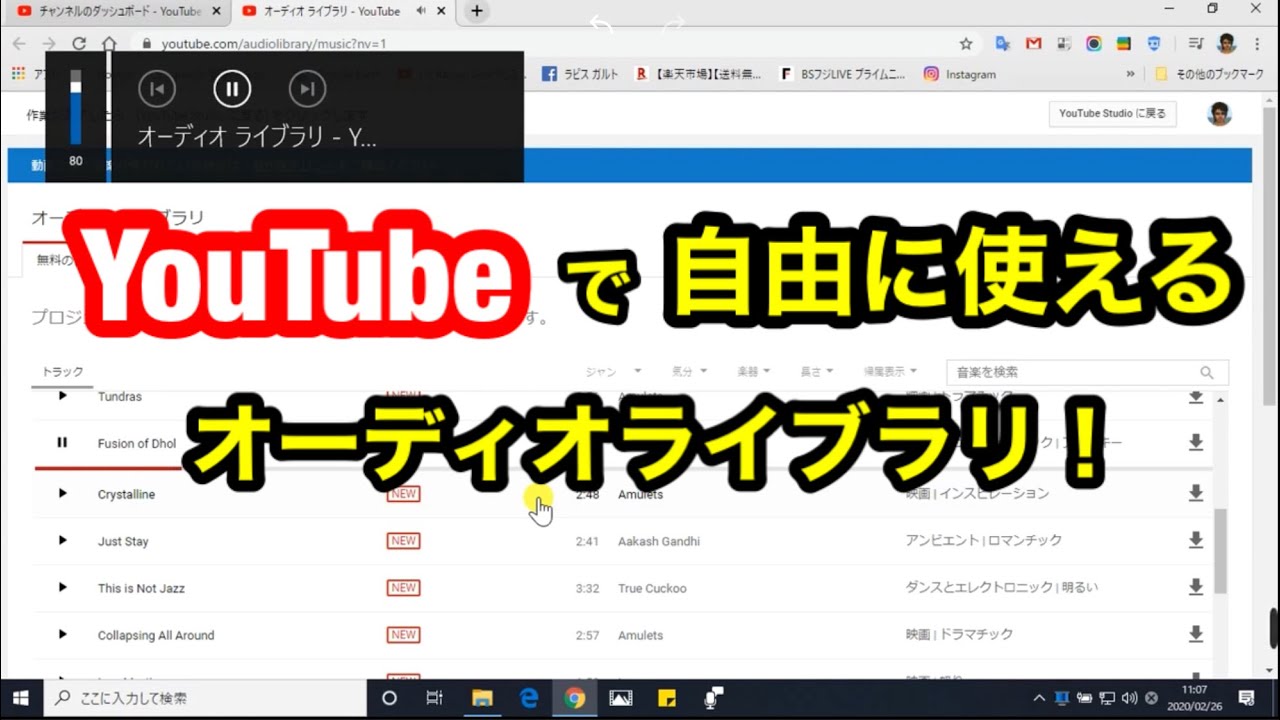The height and width of the screenshot is (720, 1280).
Task: Open Task View on the taskbar
Action: [434, 698]
